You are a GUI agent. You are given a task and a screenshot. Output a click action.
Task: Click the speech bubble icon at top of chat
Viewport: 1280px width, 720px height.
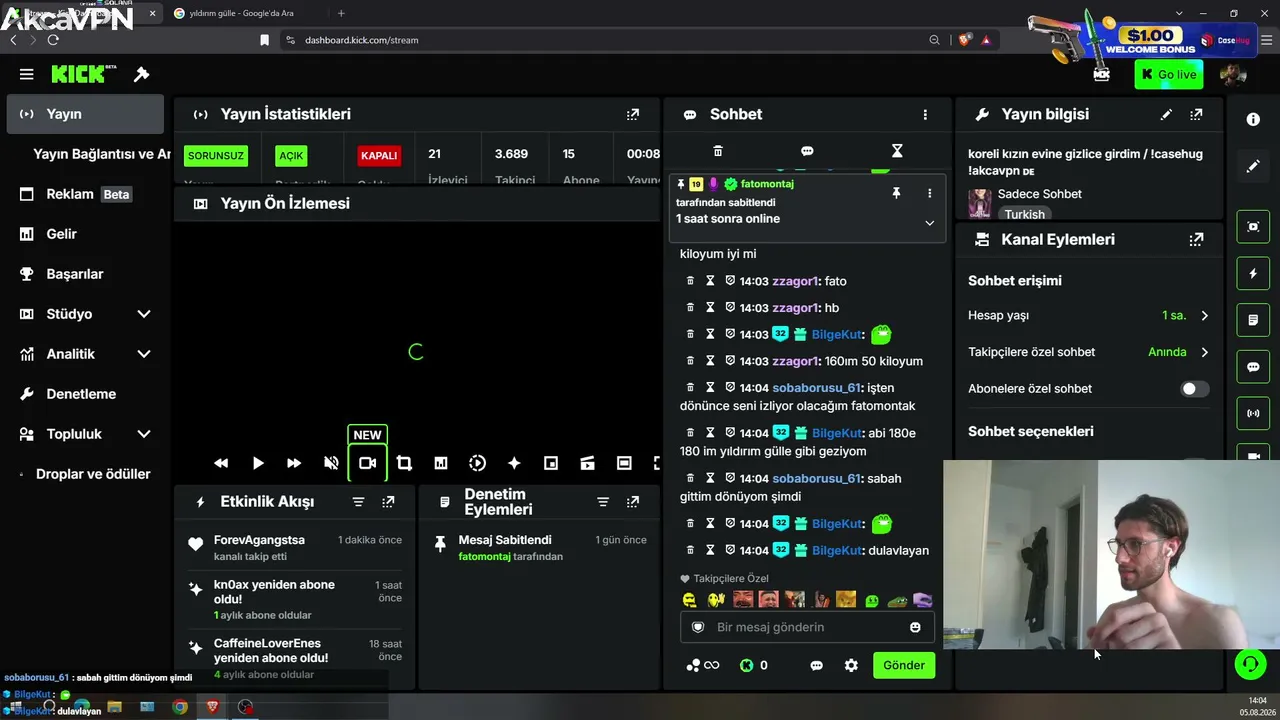[807, 151]
